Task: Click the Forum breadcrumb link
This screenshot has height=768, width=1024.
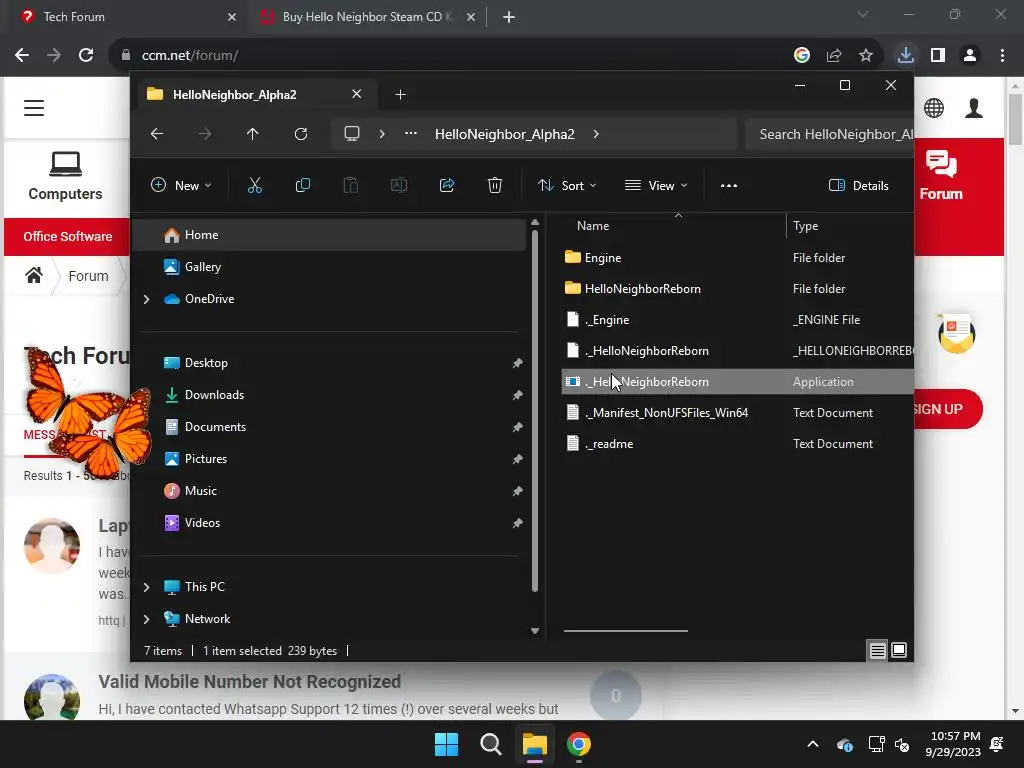Action: (88, 276)
